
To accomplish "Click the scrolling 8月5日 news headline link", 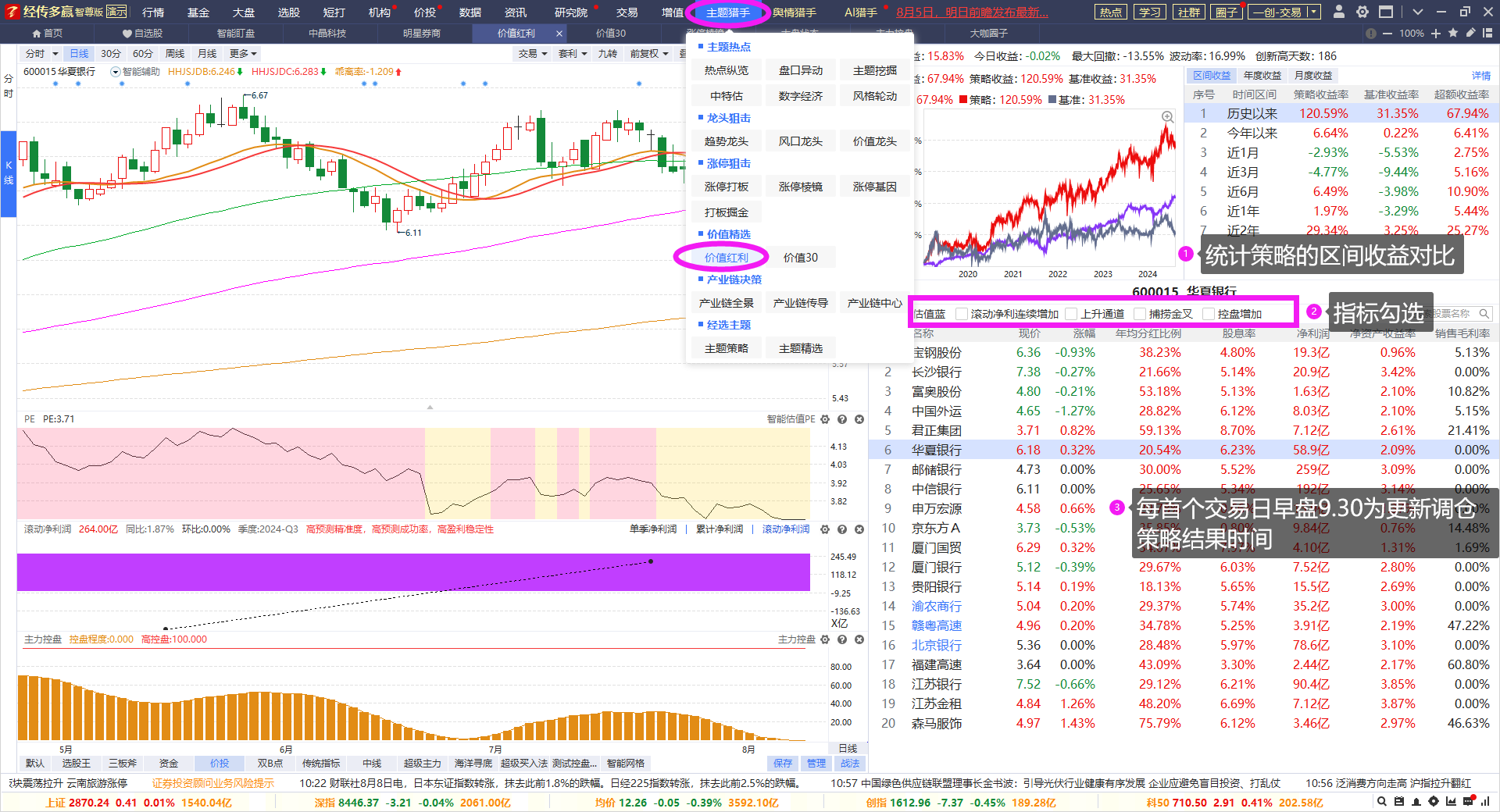I will click(x=972, y=12).
